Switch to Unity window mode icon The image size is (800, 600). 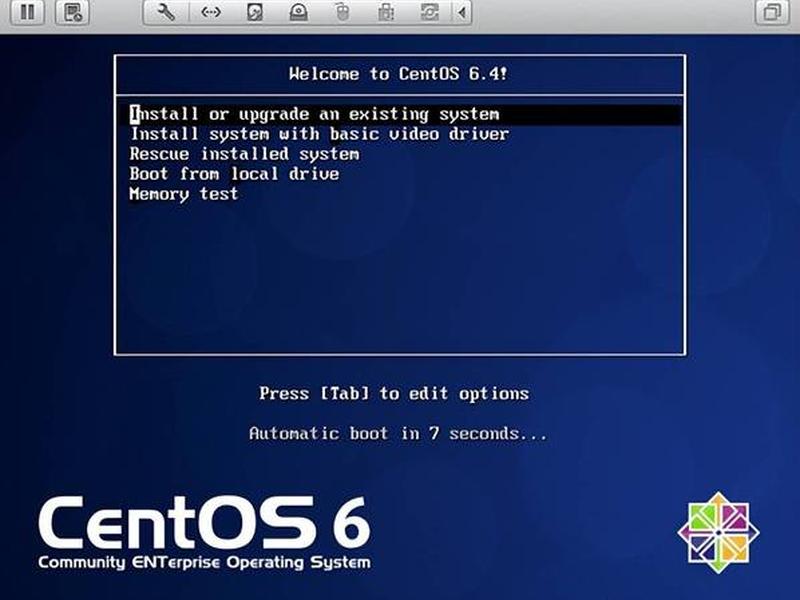click(x=772, y=12)
